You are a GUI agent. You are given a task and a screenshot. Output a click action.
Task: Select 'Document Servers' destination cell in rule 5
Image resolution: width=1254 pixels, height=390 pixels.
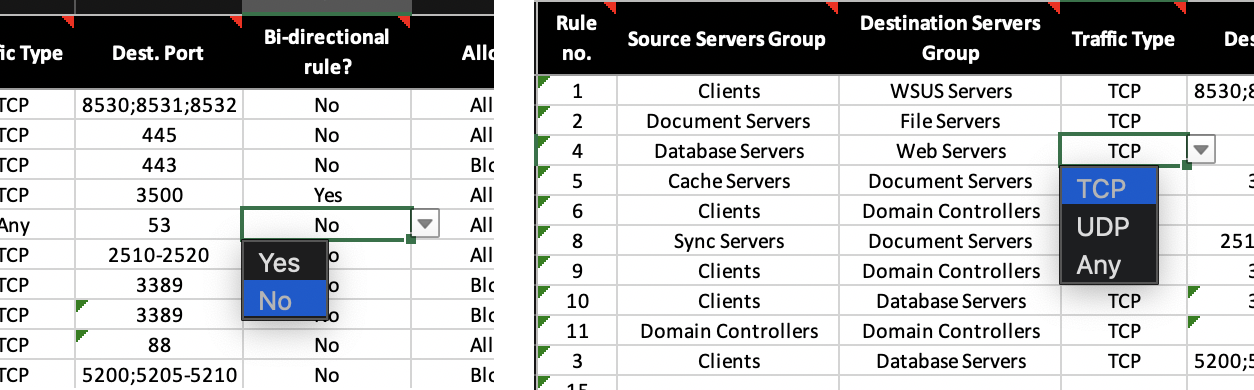949,181
